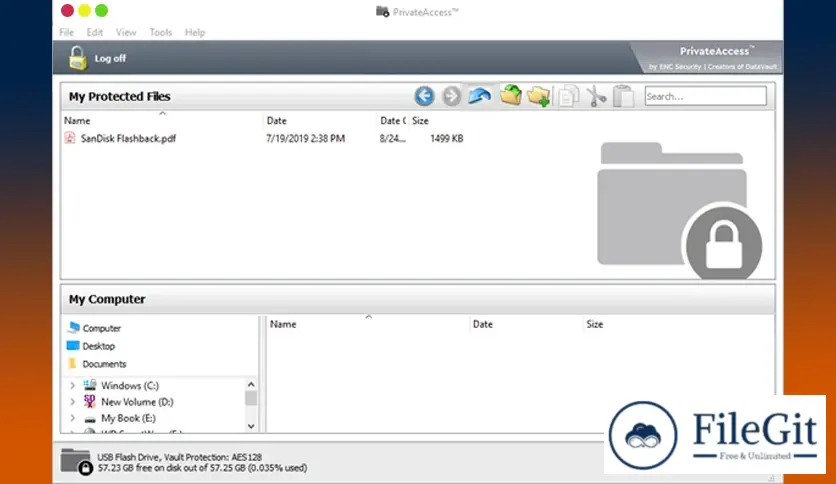Select Documents in the My Computer tree
The height and width of the screenshot is (484, 836).
(x=104, y=364)
